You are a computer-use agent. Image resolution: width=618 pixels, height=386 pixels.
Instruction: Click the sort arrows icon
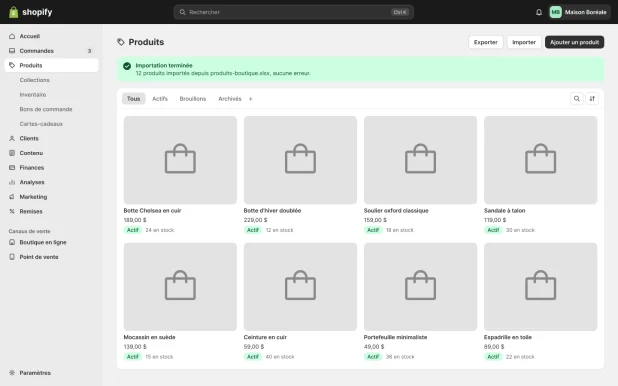pos(592,99)
